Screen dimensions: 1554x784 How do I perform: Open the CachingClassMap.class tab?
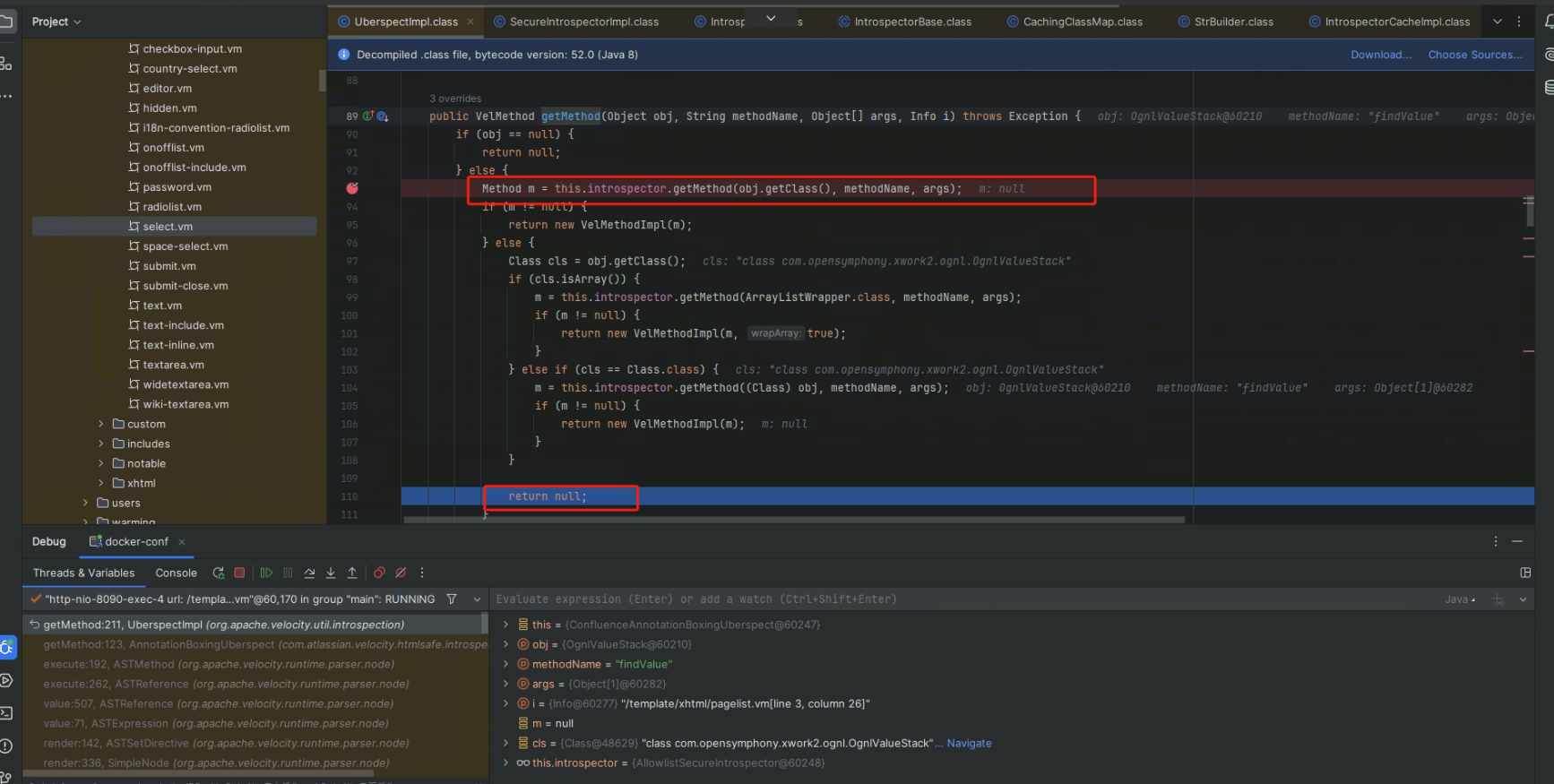[x=1075, y=22]
